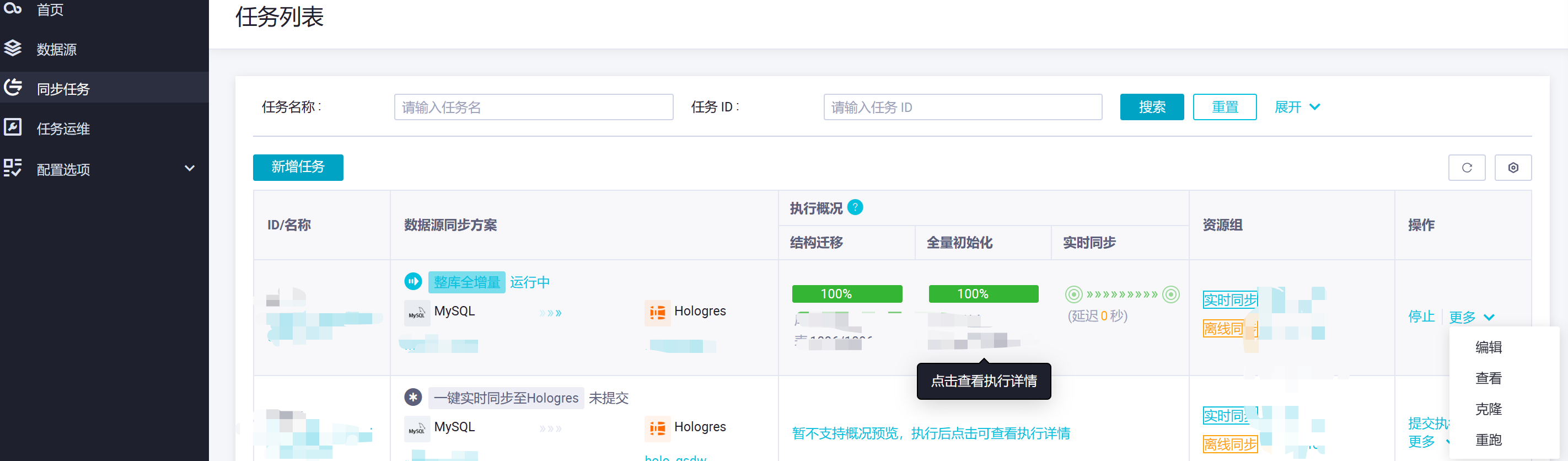The height and width of the screenshot is (461, 1568).
Task: Click the 暂不支持概况预览 execution details link
Action: click(931, 433)
